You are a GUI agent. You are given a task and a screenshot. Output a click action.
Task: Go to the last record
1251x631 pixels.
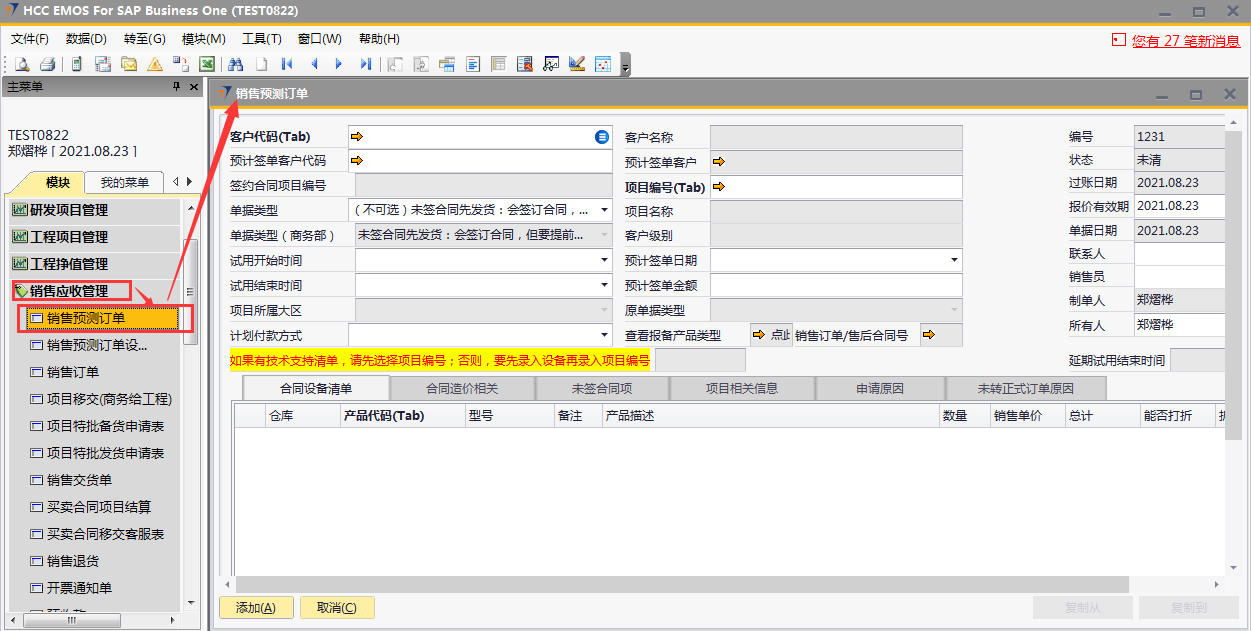[x=365, y=64]
